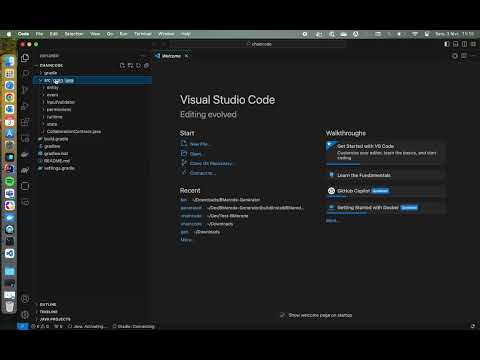Viewport: 480px width, 360px height.
Task: Click Clone Git Repository link
Action: click(208, 163)
